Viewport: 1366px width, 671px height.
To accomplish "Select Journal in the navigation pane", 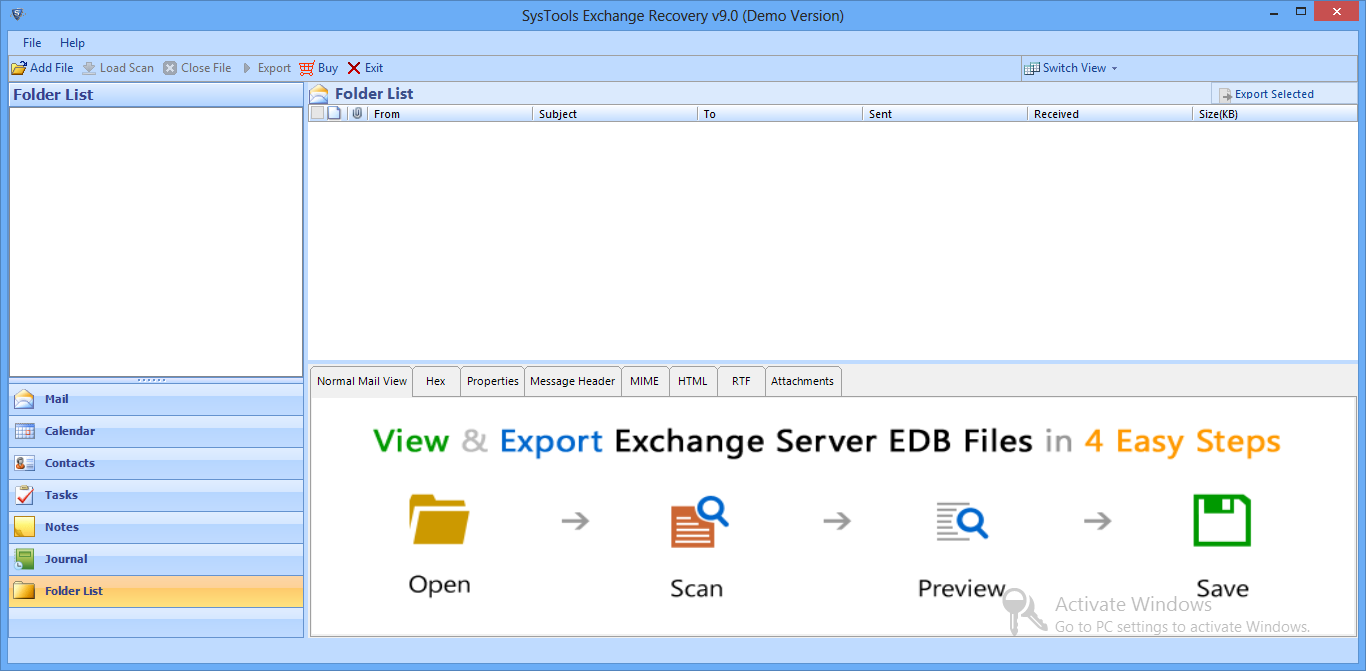I will coord(156,560).
